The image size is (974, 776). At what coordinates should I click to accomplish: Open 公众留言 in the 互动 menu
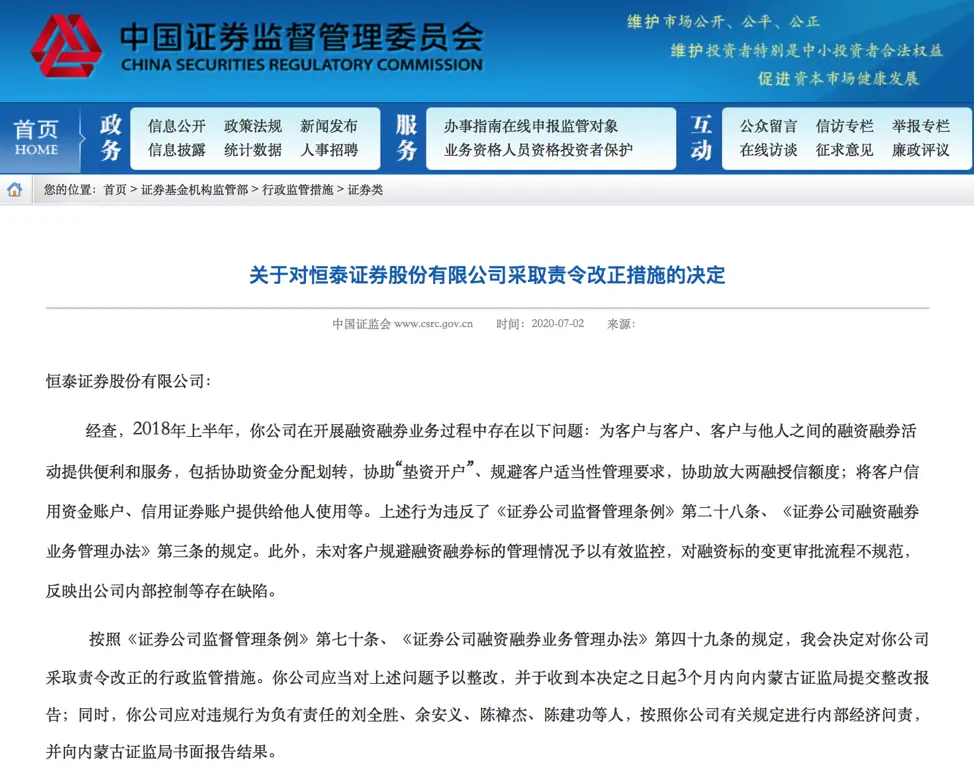tap(768, 126)
